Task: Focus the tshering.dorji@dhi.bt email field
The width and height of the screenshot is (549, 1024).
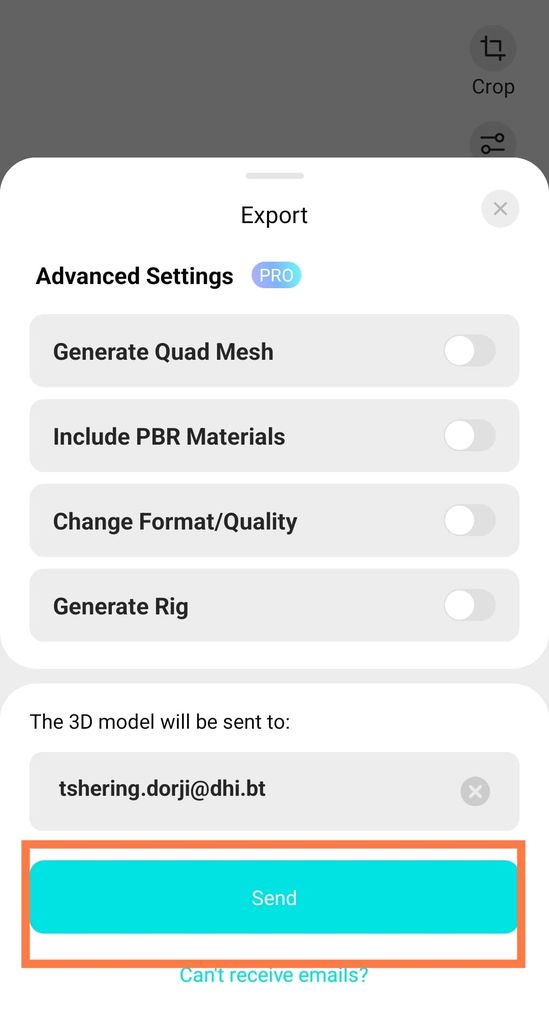Action: click(x=274, y=791)
